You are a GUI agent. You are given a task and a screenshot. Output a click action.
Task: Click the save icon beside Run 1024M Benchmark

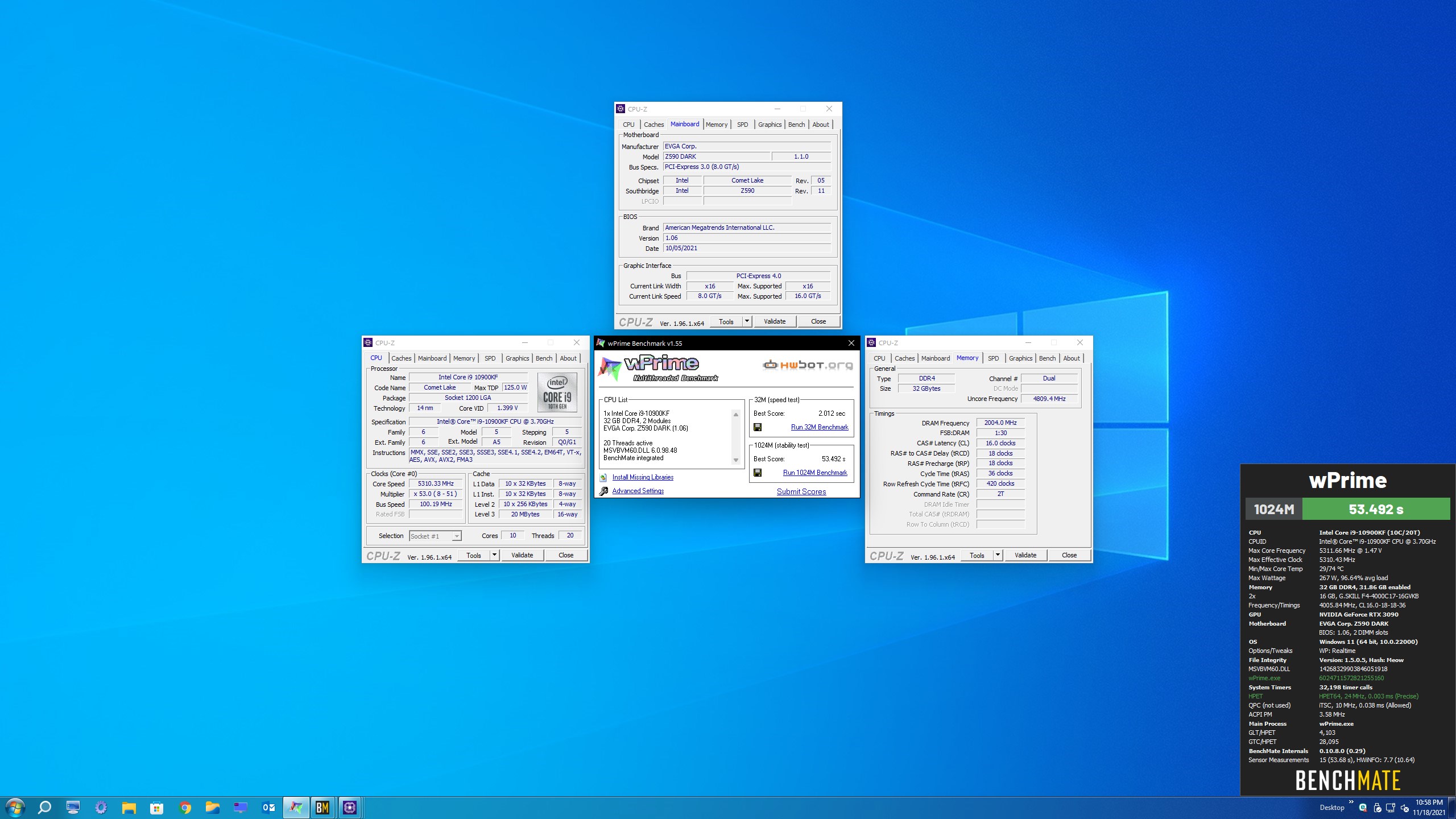758,473
